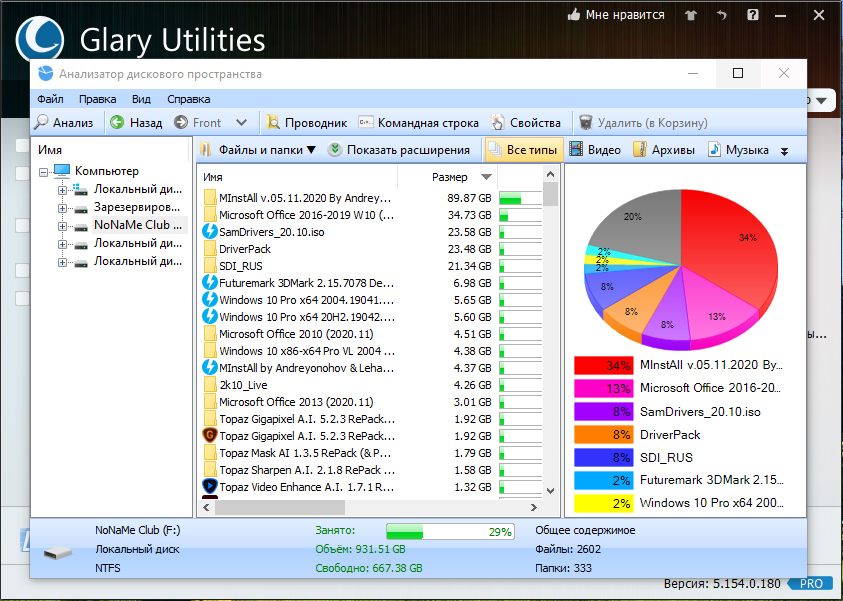The image size is (843, 601).
Task: Click the Glary Utilities crescent logo
Action: 39,39
